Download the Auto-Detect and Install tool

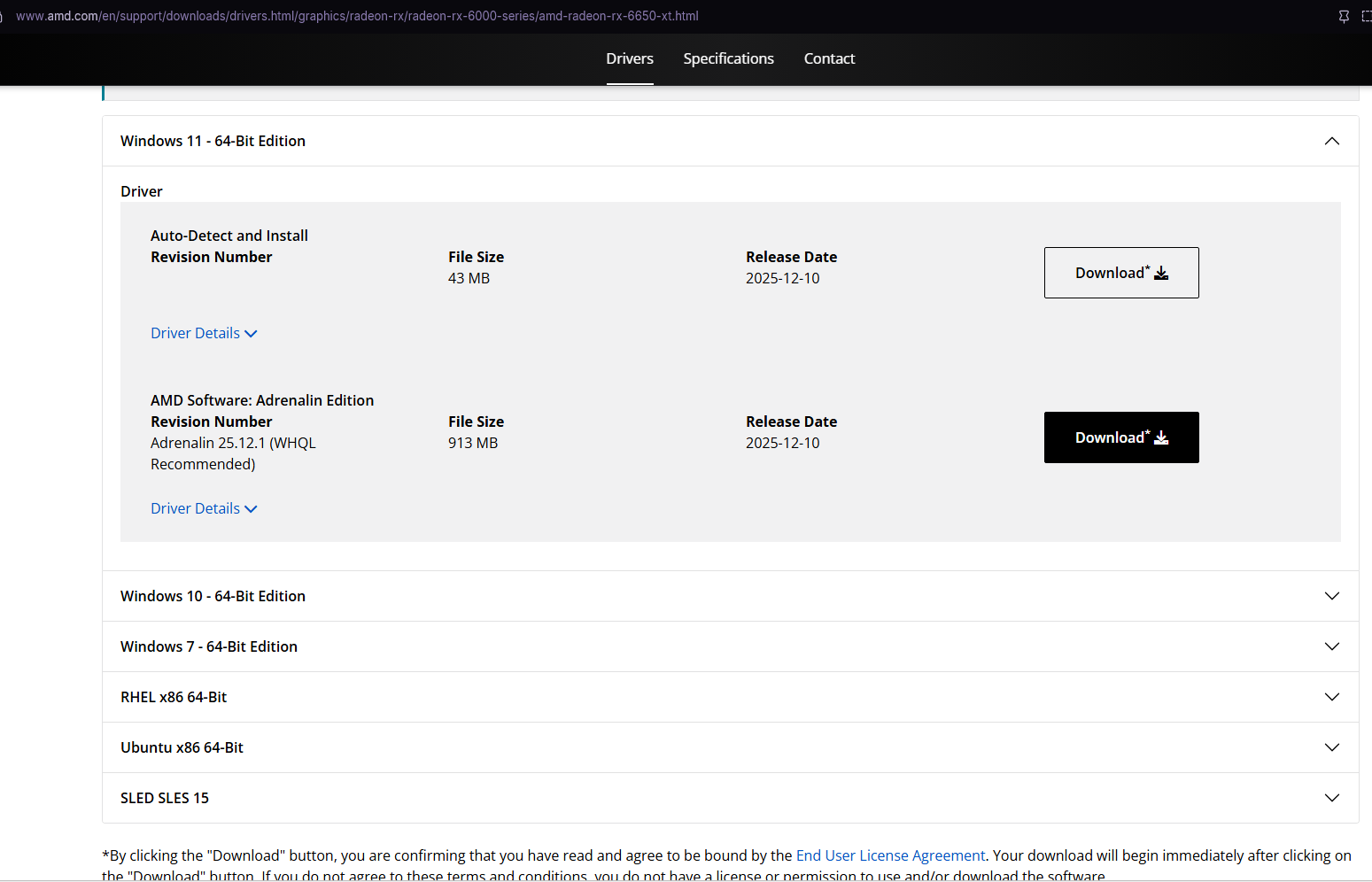click(1120, 273)
